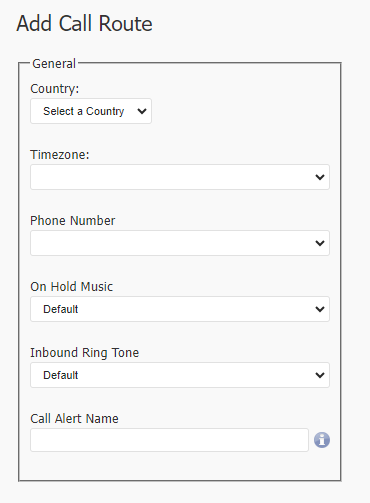This screenshot has width=370, height=503.
Task: Click the chevron arrow on Inbound Ring Tone
Action: coord(320,375)
